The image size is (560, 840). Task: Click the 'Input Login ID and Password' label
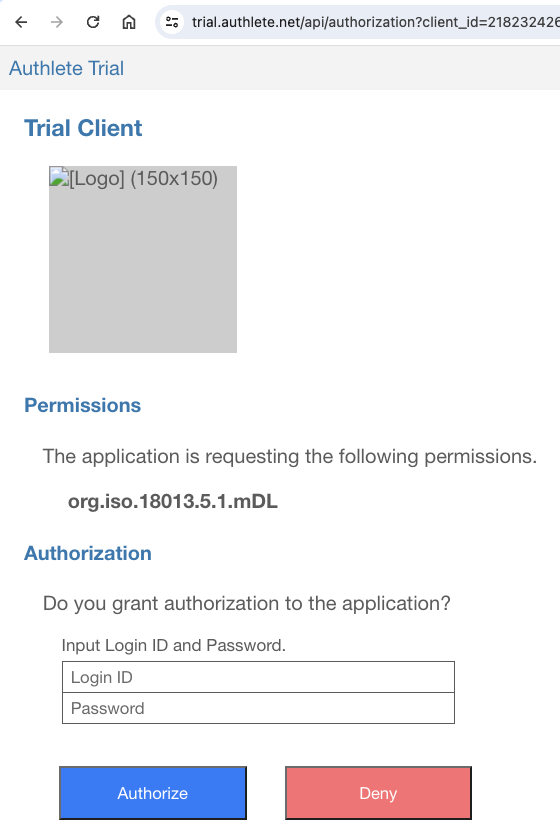174,645
